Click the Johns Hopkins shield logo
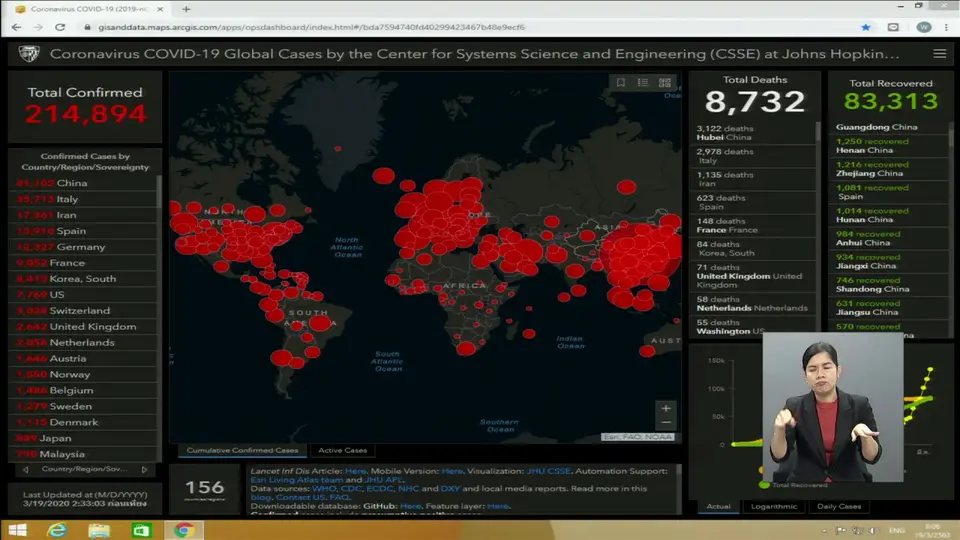Screen dimensions: 960x540 coord(29,54)
